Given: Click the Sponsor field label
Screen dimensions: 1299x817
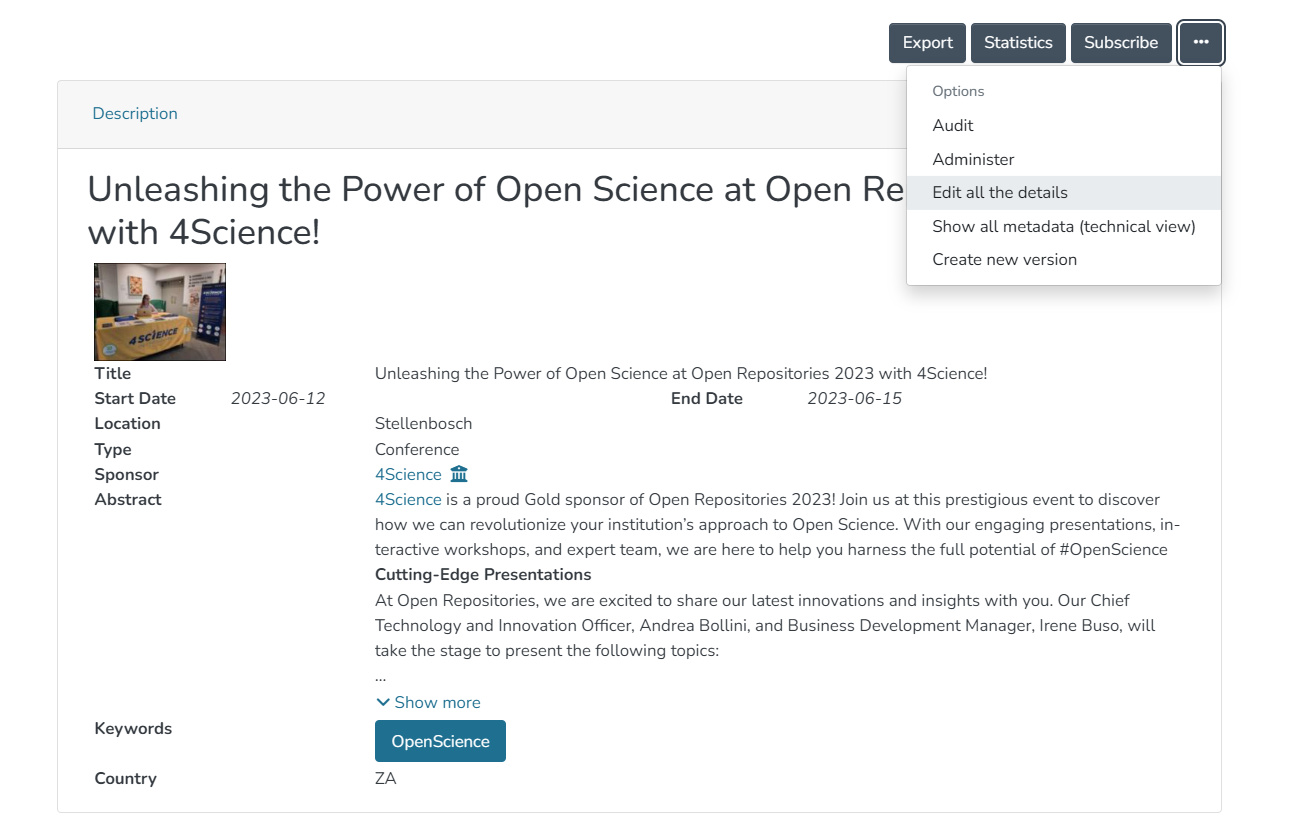Looking at the screenshot, I should pyautogui.click(x=126, y=475).
